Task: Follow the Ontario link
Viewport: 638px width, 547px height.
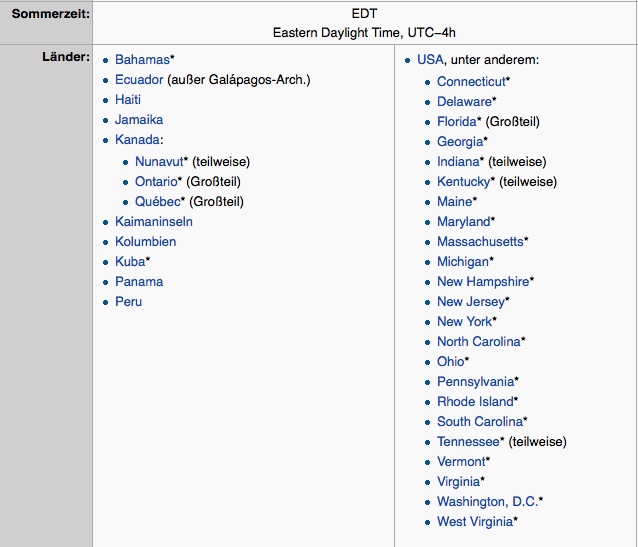Action: [156, 182]
